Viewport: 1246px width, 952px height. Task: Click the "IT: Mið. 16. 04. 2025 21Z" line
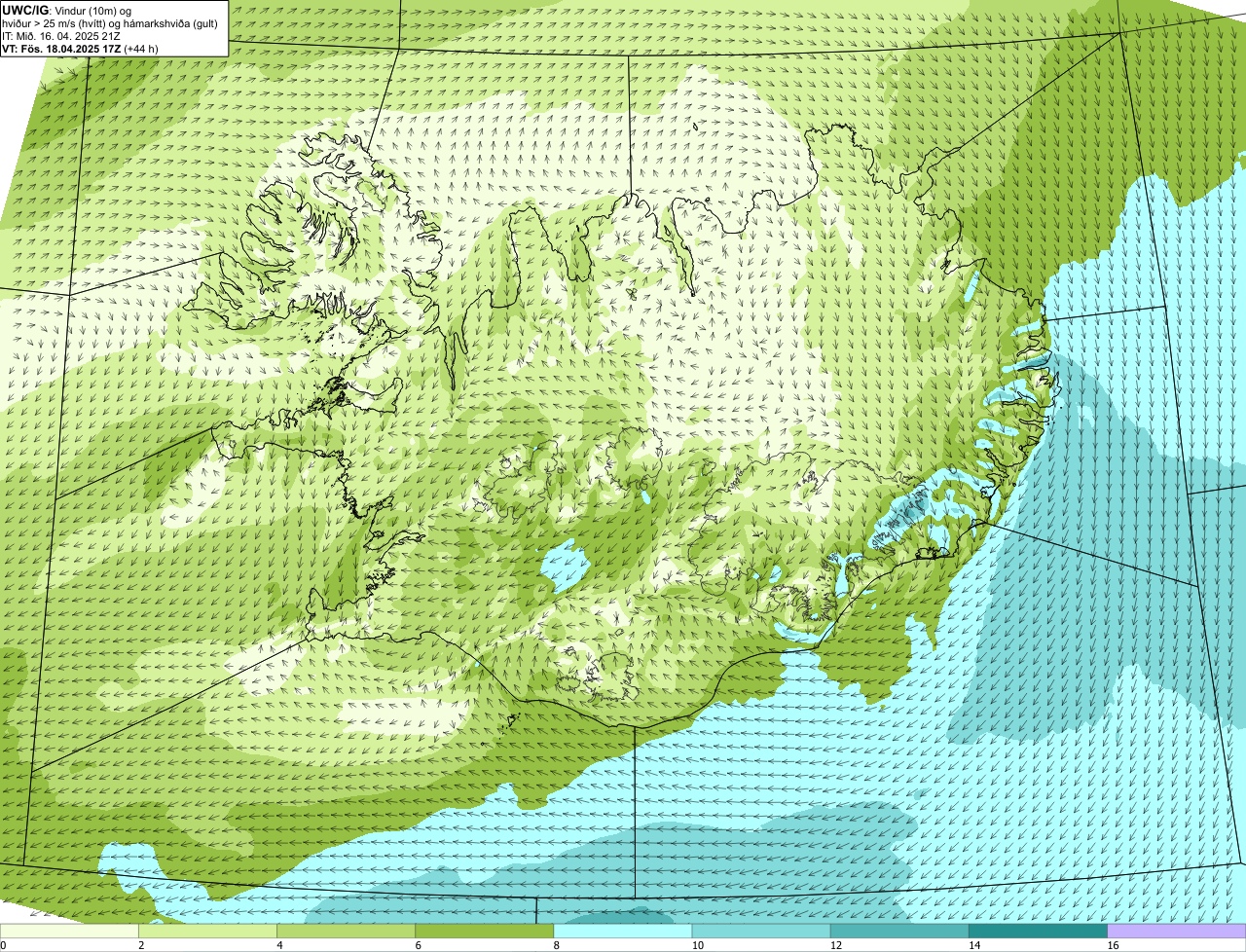[x=61, y=36]
